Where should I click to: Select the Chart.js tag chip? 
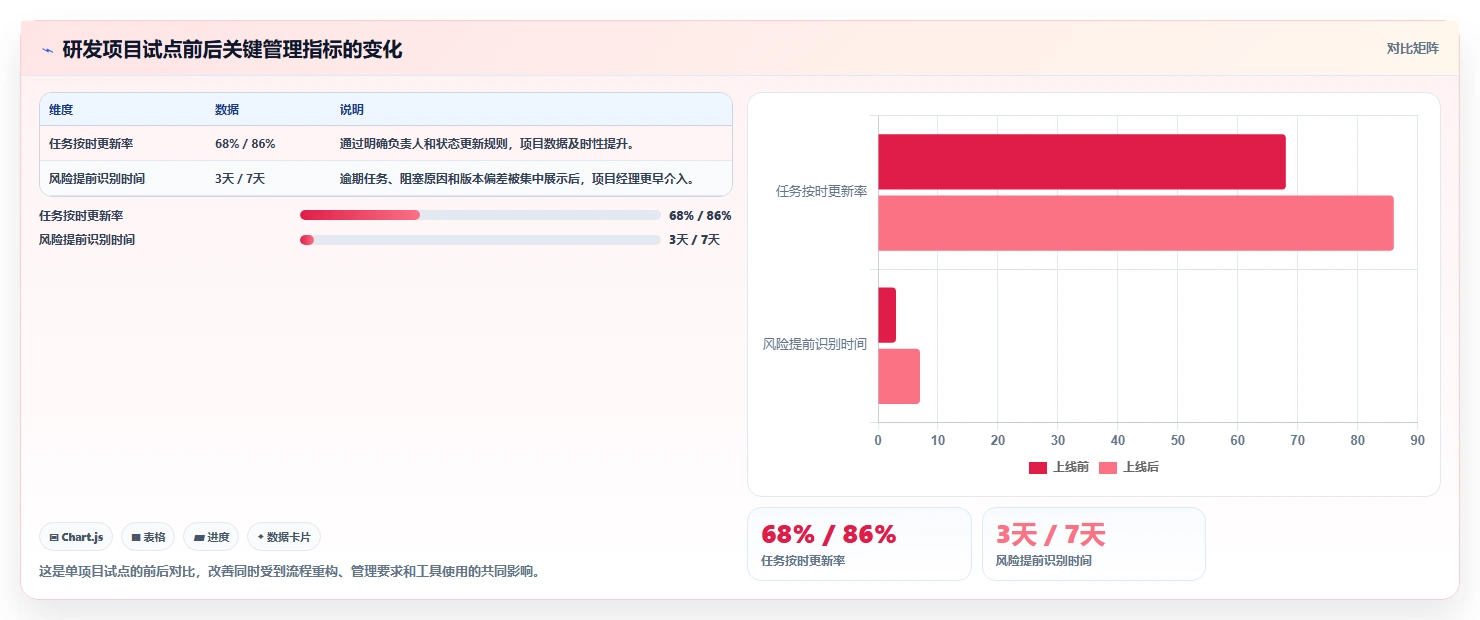(76, 537)
